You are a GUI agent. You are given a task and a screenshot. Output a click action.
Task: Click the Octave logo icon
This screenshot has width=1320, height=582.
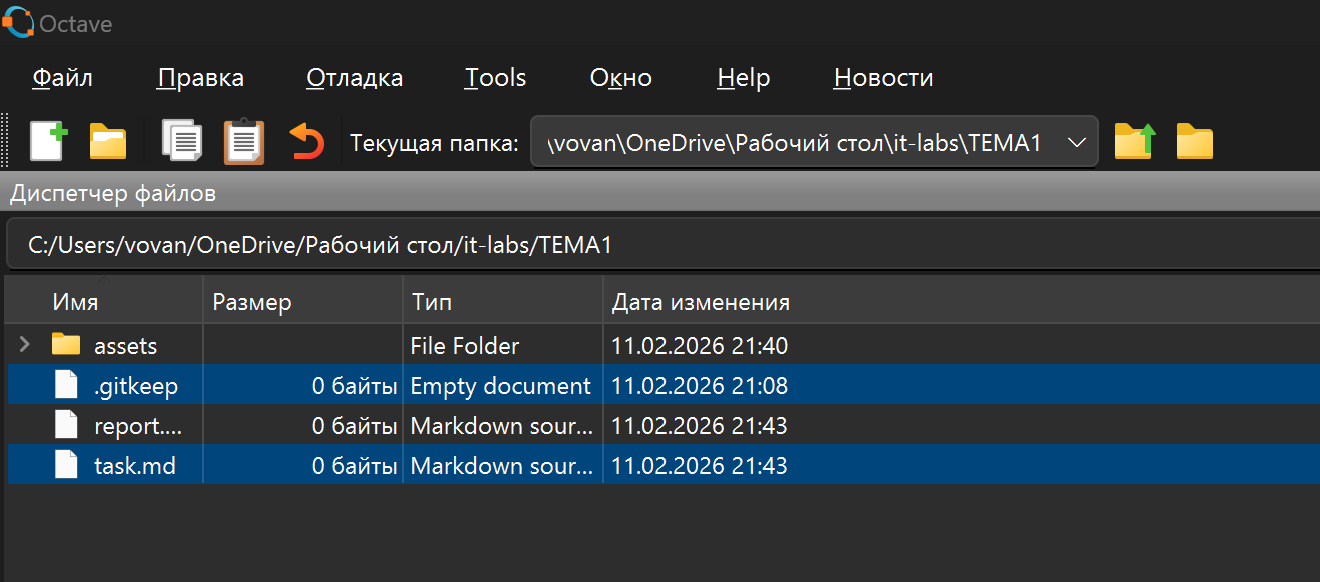pos(17,23)
